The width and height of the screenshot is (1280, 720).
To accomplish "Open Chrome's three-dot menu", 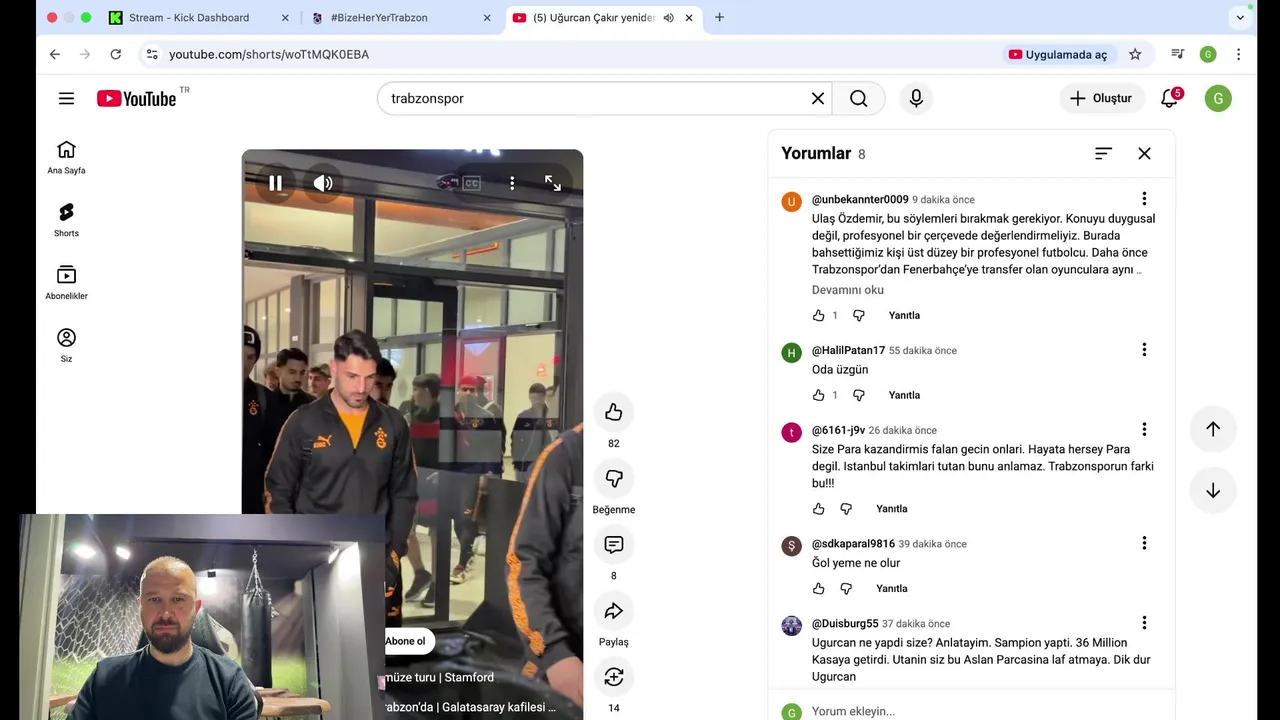I will click(1239, 54).
